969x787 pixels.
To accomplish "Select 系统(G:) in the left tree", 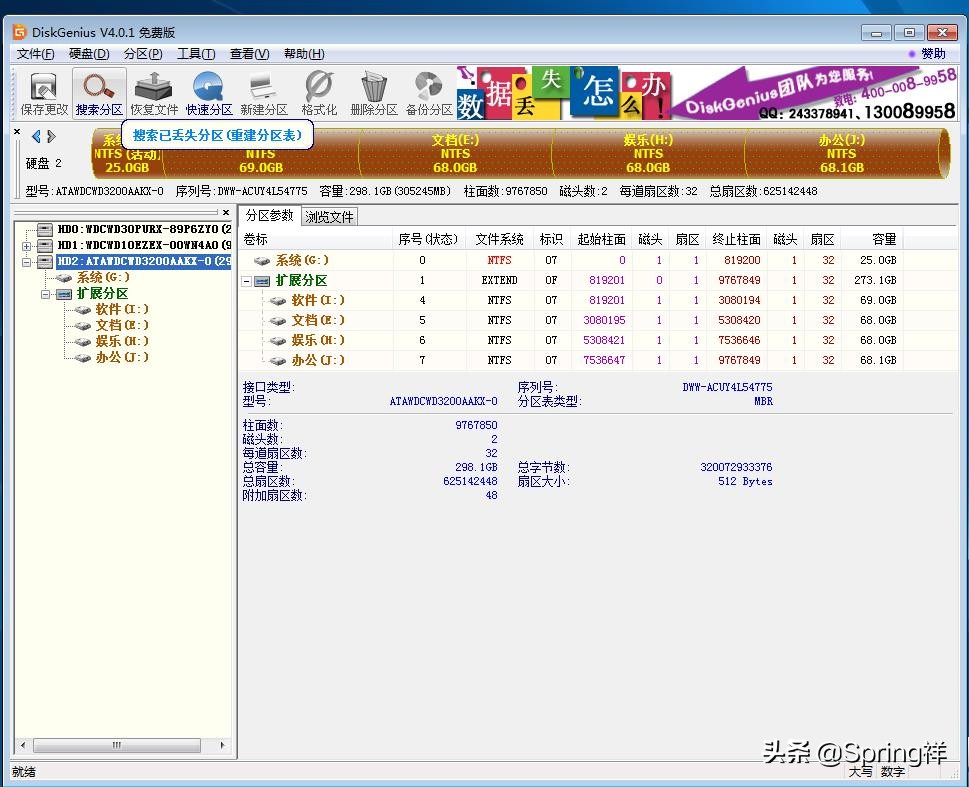I will 103,277.
